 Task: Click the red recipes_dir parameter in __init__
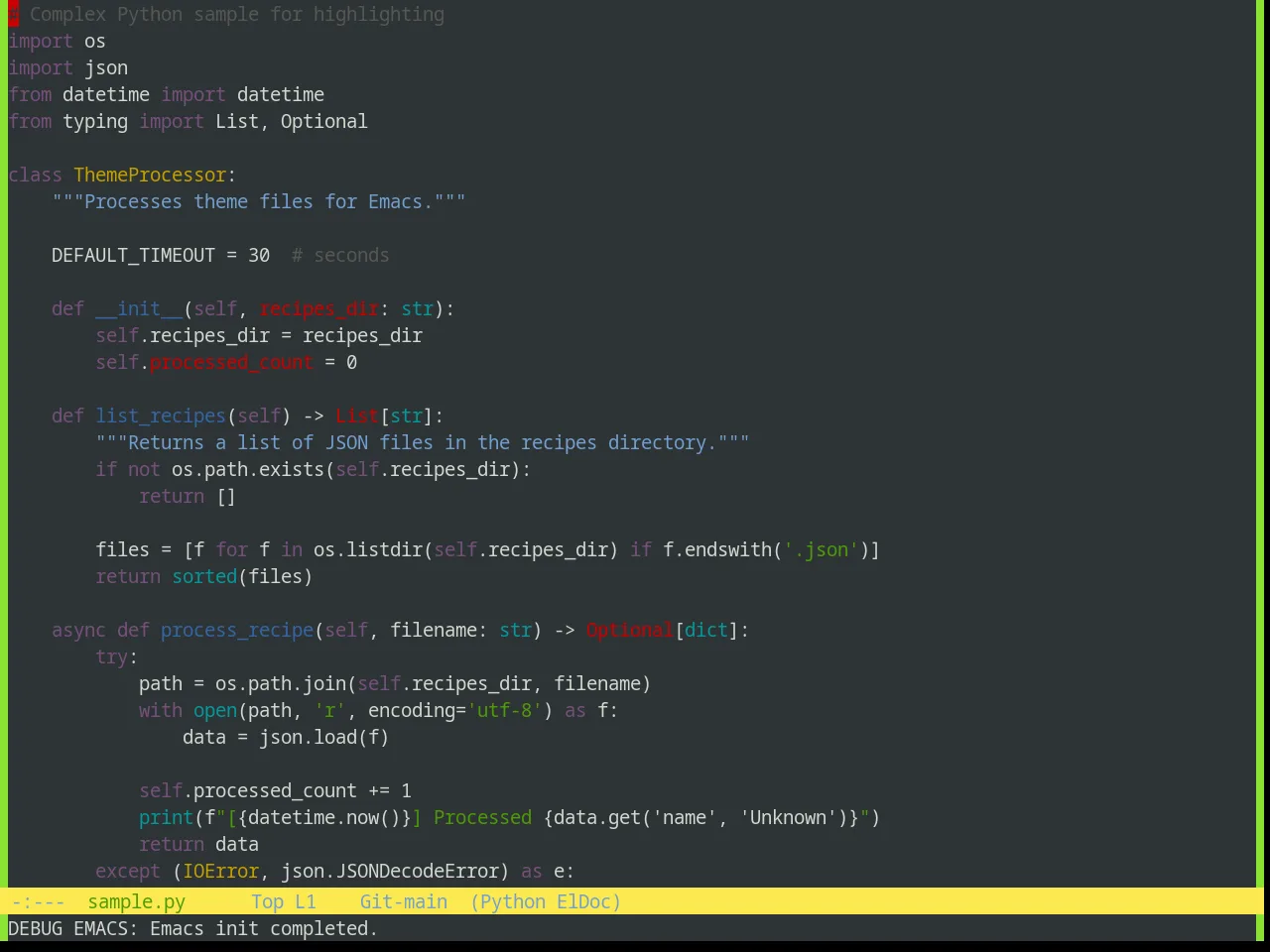(x=318, y=308)
